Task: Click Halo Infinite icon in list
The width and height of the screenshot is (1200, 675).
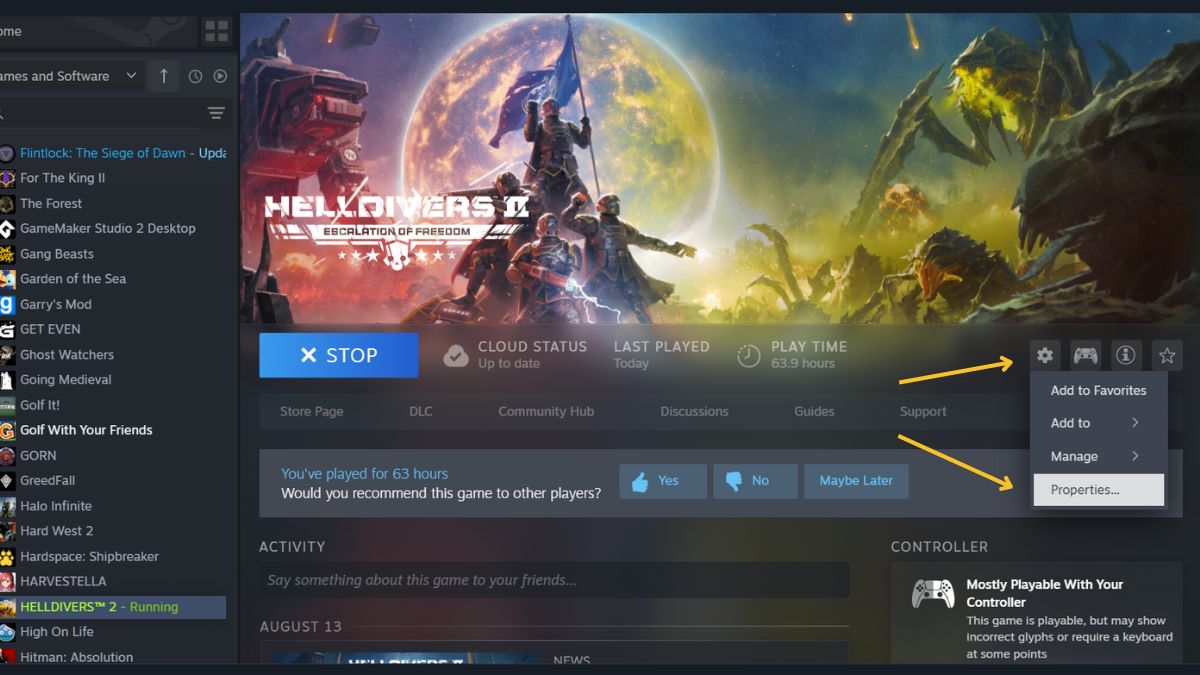Action: (x=7, y=506)
